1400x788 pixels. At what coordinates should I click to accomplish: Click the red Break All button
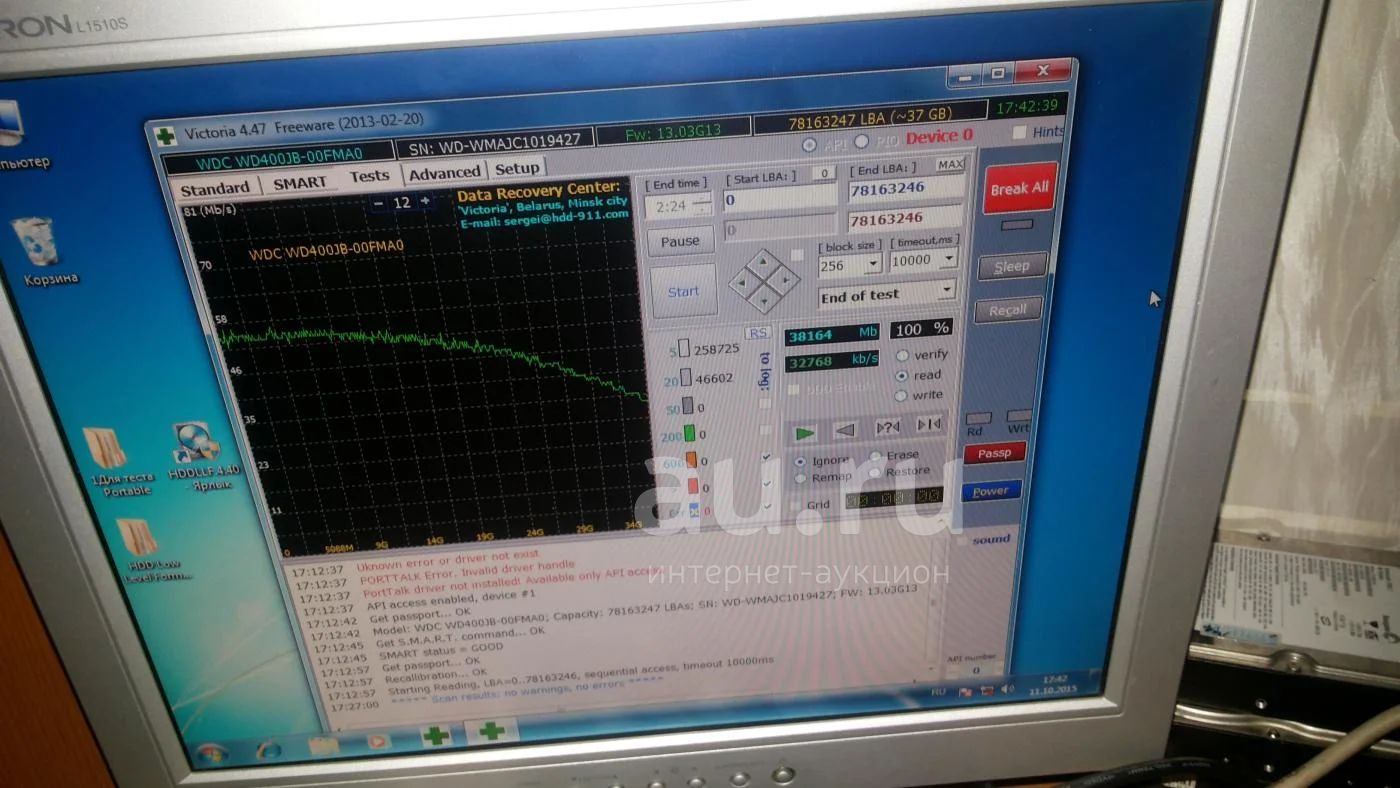(x=1019, y=187)
